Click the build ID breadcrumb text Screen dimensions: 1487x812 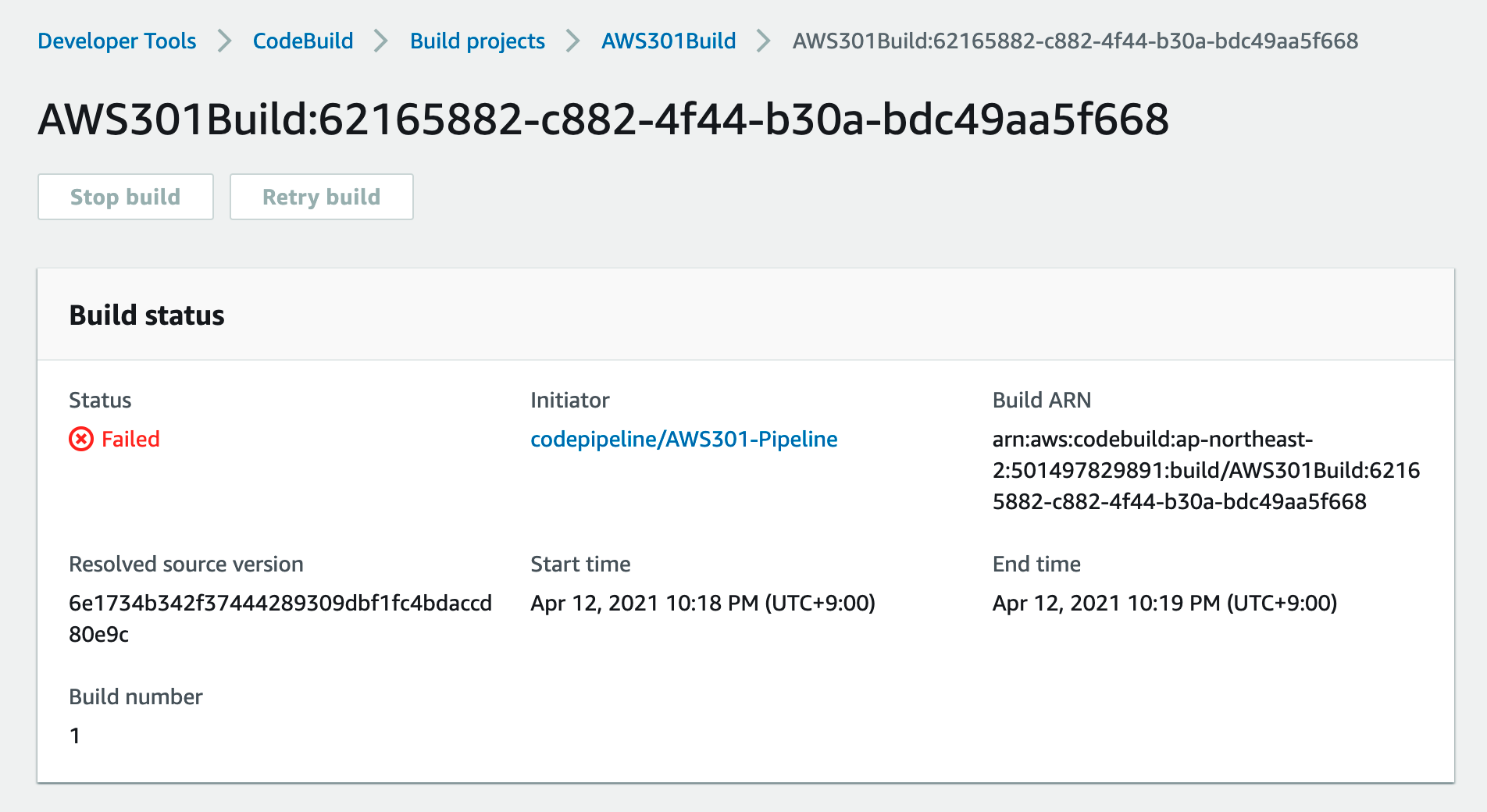pyautogui.click(x=1075, y=41)
